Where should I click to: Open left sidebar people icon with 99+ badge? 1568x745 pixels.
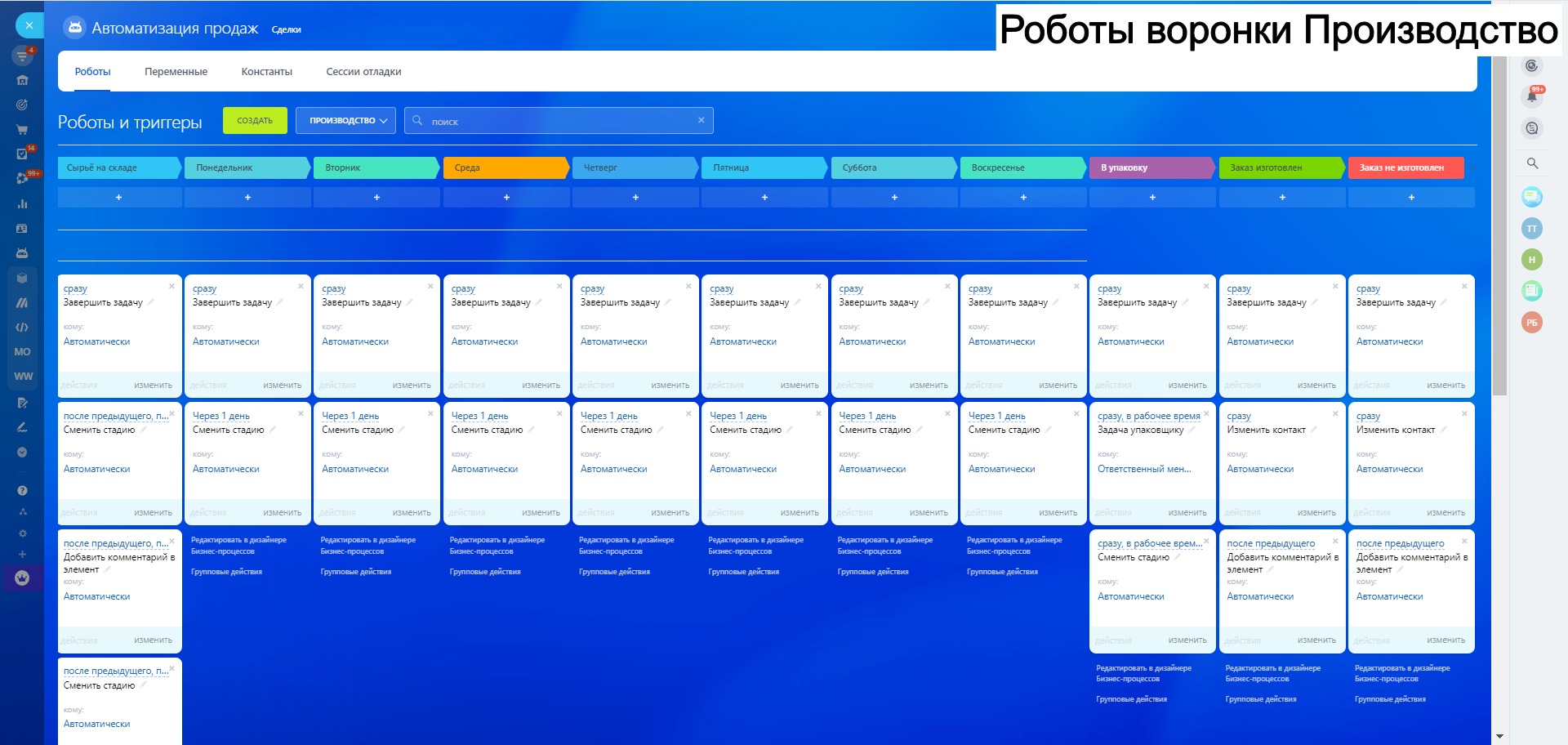pos(23,178)
